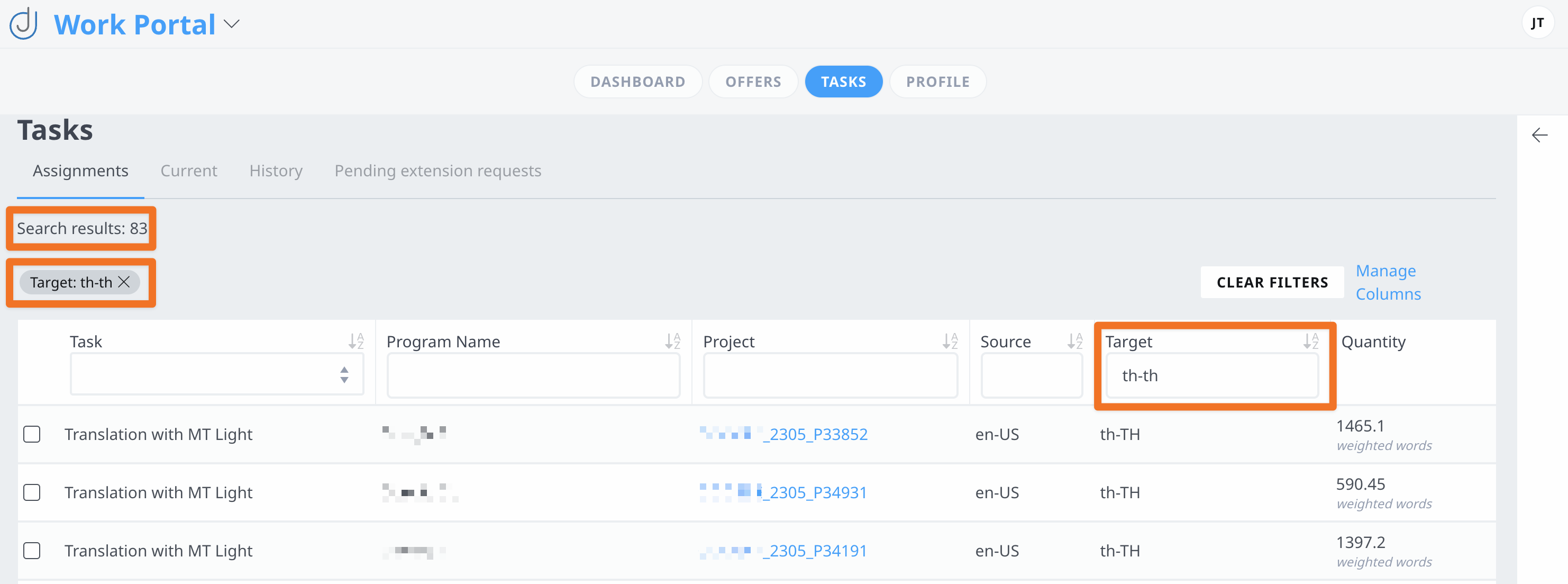Click the Target filter input field
This screenshot has width=1568, height=584.
pos(1211,376)
